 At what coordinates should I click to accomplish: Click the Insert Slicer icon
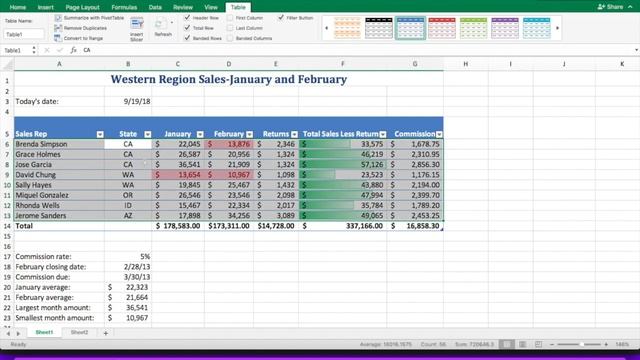[137, 24]
